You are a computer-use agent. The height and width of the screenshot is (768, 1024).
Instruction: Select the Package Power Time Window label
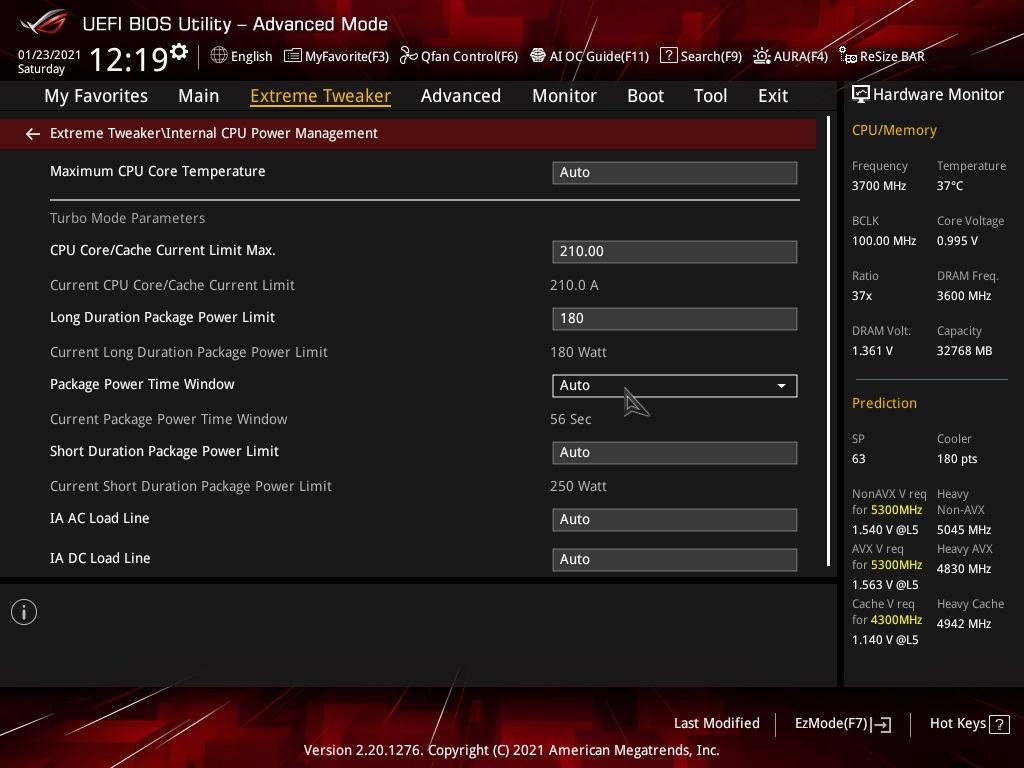coord(142,384)
